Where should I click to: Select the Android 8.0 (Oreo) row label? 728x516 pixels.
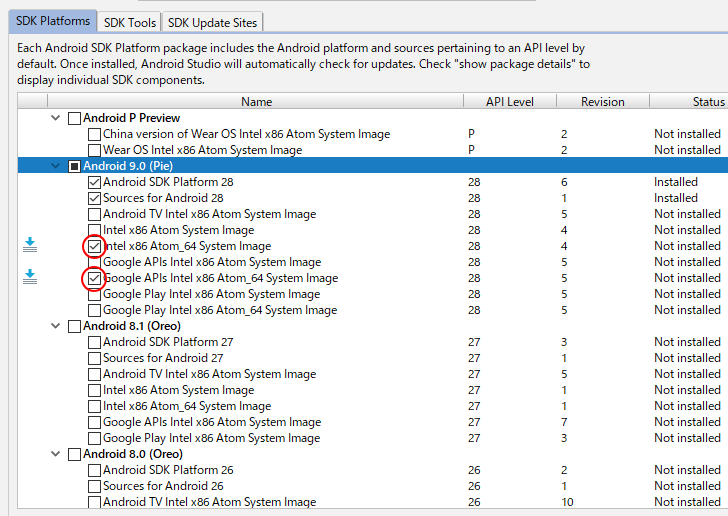tap(133, 454)
